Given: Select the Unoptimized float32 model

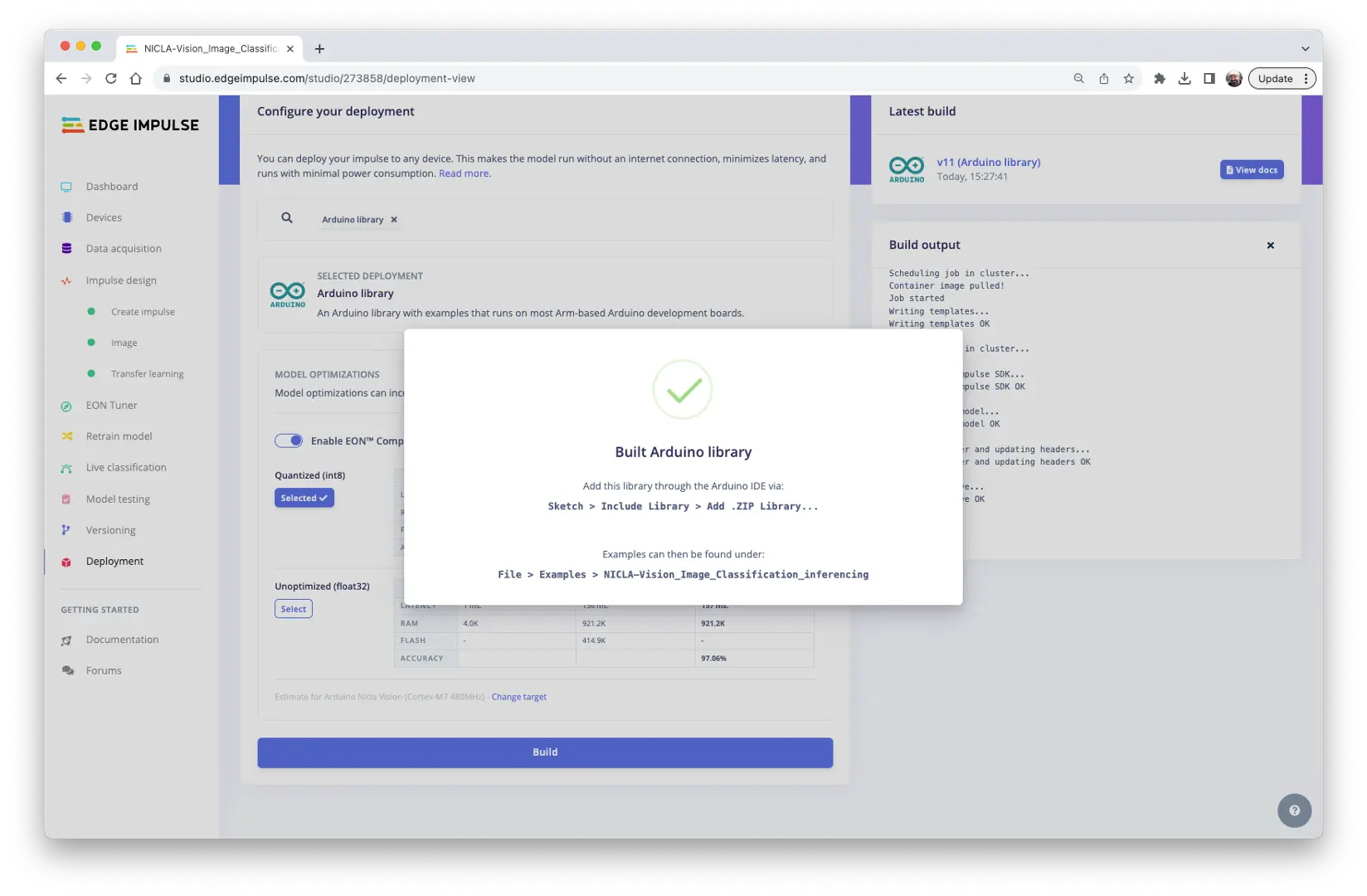Looking at the screenshot, I should pos(293,609).
